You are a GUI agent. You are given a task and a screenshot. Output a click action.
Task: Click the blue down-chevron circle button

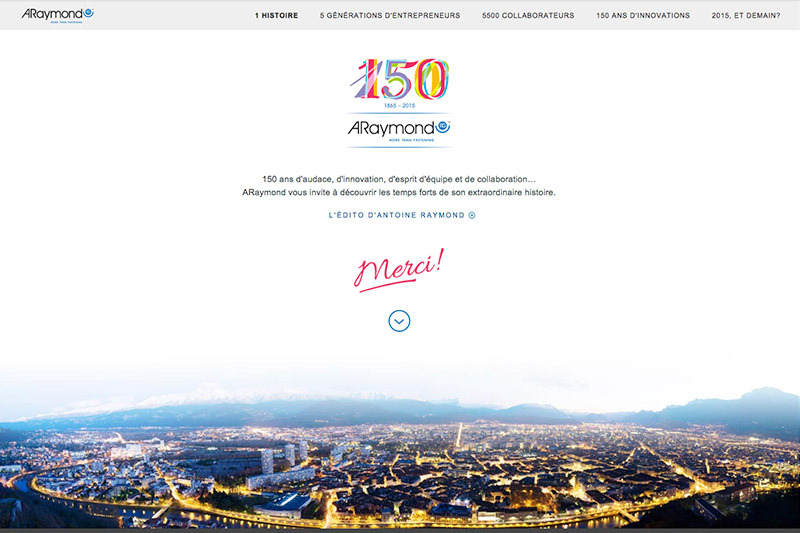click(x=399, y=321)
